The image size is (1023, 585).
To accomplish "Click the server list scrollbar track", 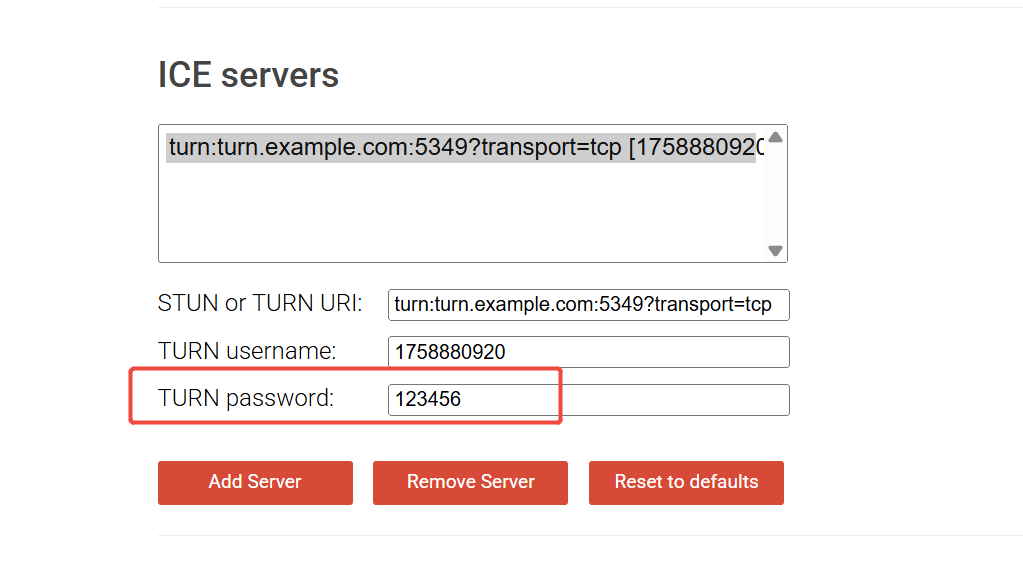I will pos(775,195).
